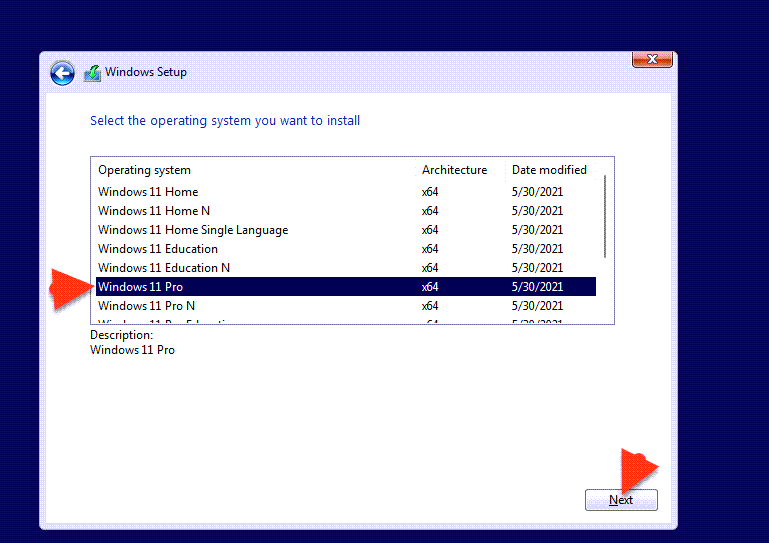Click the 'Windows 11 Pro' description text
The image size is (769, 543).
(x=132, y=350)
